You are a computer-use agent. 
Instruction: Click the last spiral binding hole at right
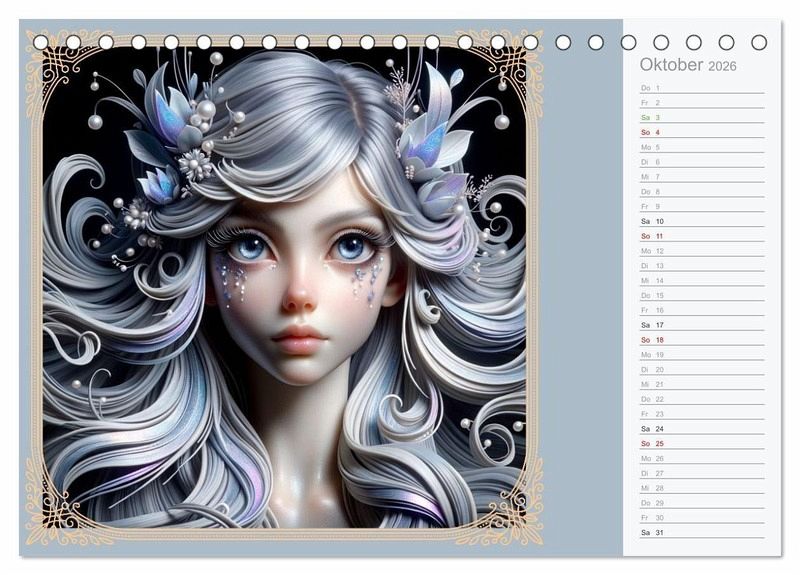(x=759, y=42)
